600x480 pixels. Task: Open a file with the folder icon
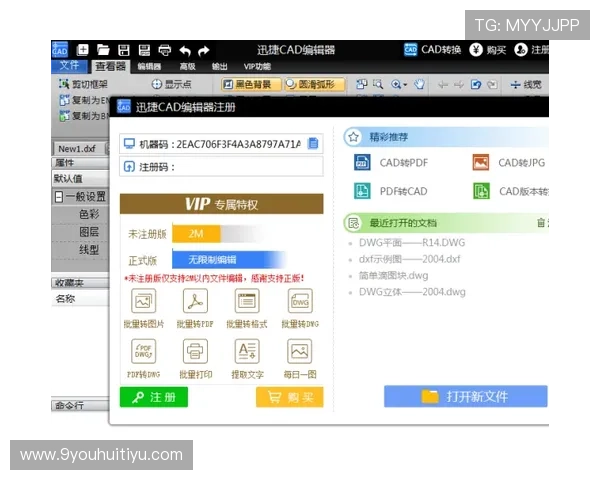pos(103,50)
